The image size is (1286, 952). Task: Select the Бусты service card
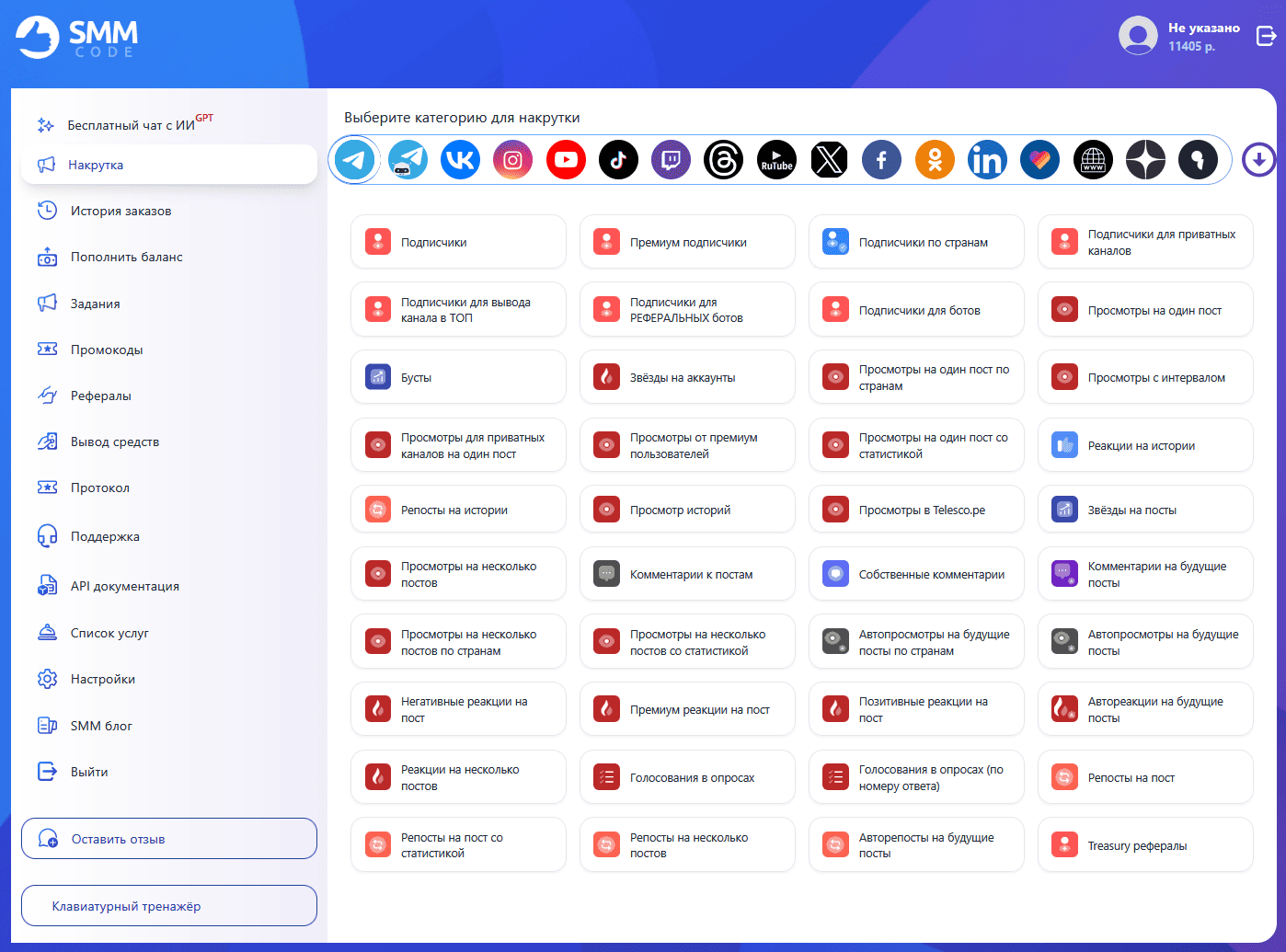(458, 377)
